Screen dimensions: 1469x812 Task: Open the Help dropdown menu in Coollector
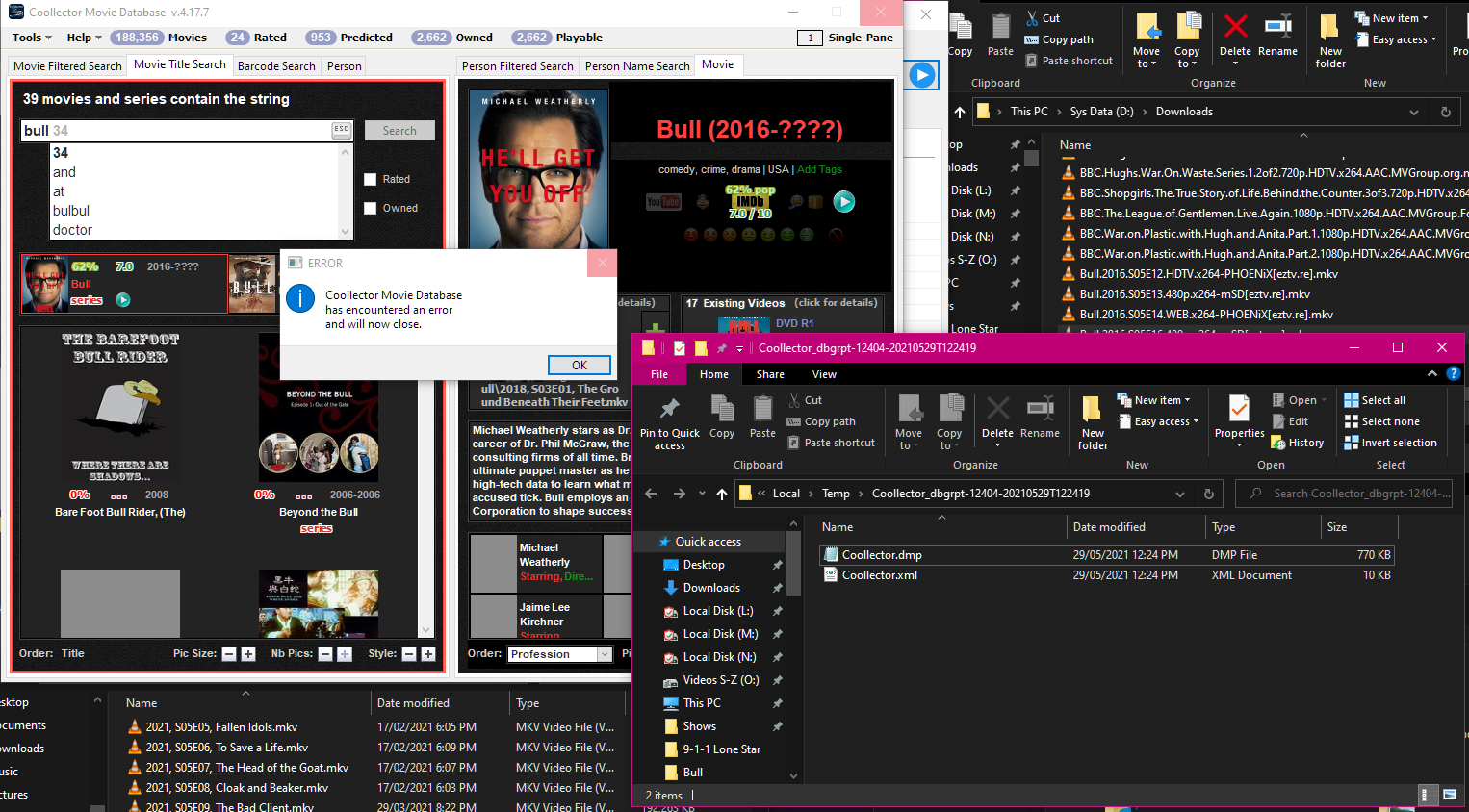pos(84,38)
